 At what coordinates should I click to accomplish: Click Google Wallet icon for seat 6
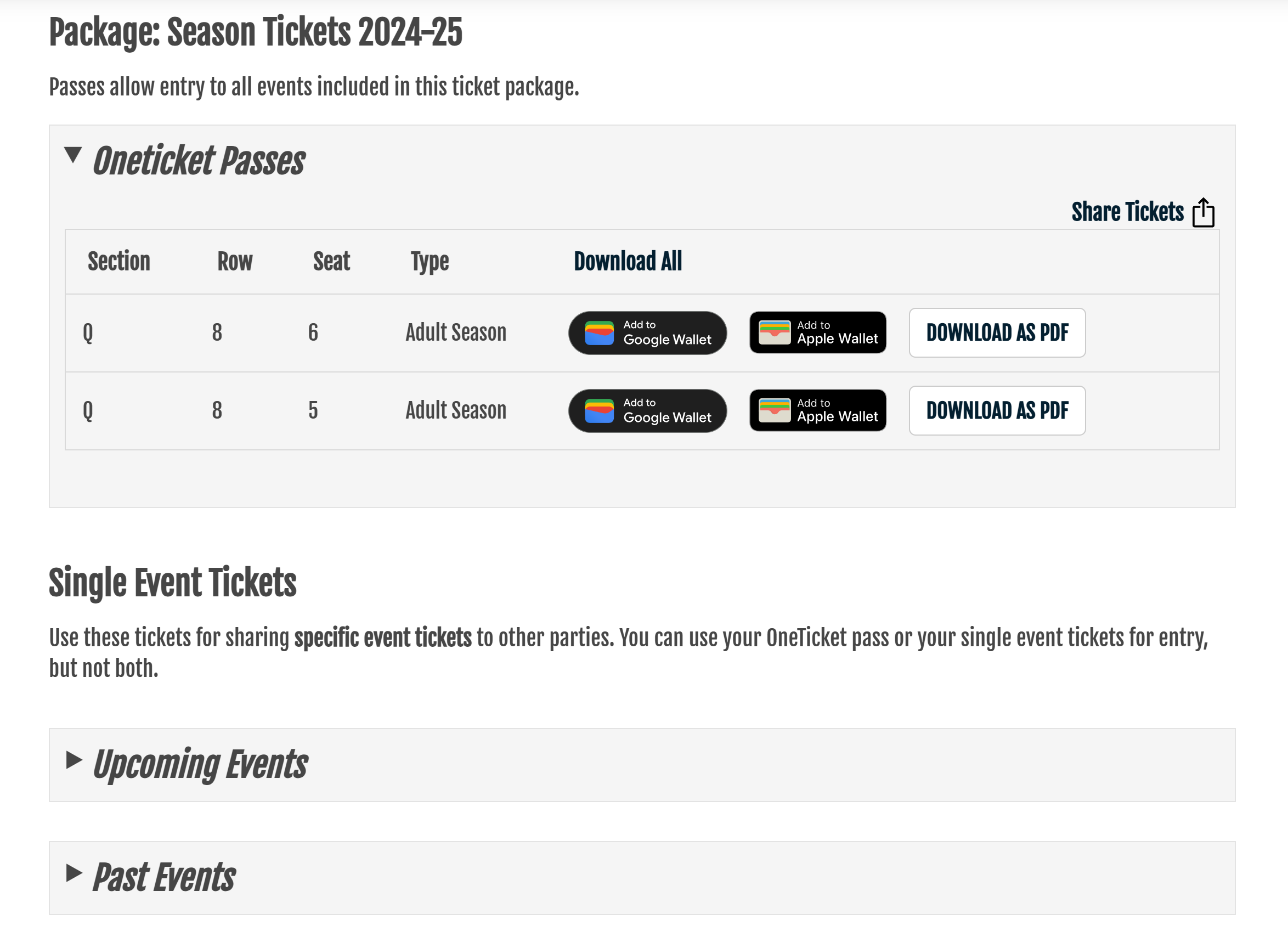[599, 333]
